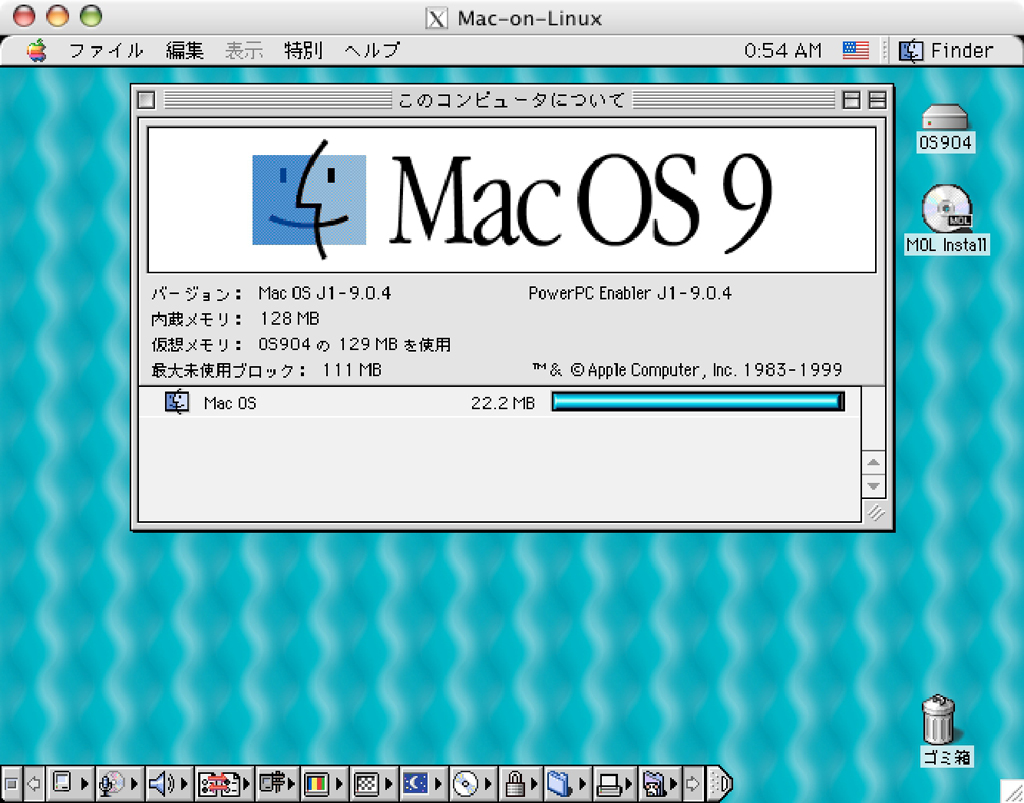Viewport: 1024px width, 803px height.
Task: Click the 内蔵メモリ 128 MB value
Action: [289, 319]
